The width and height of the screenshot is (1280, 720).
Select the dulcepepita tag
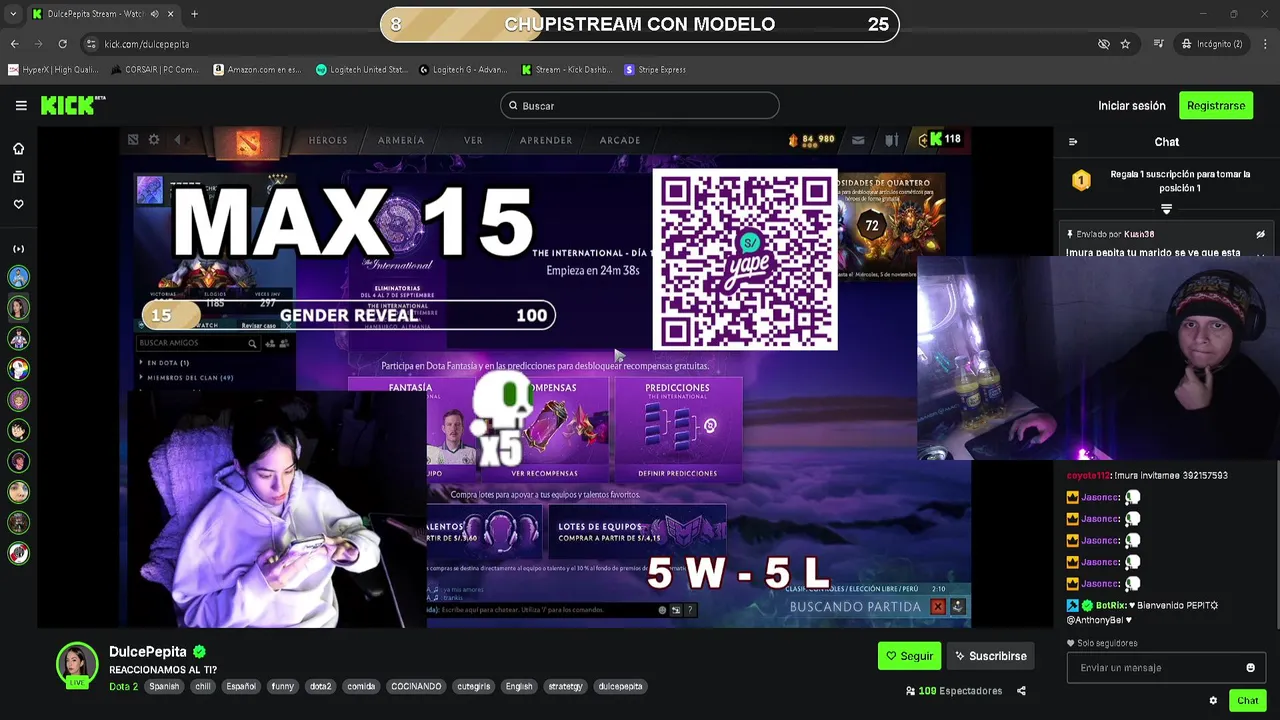[621, 687]
